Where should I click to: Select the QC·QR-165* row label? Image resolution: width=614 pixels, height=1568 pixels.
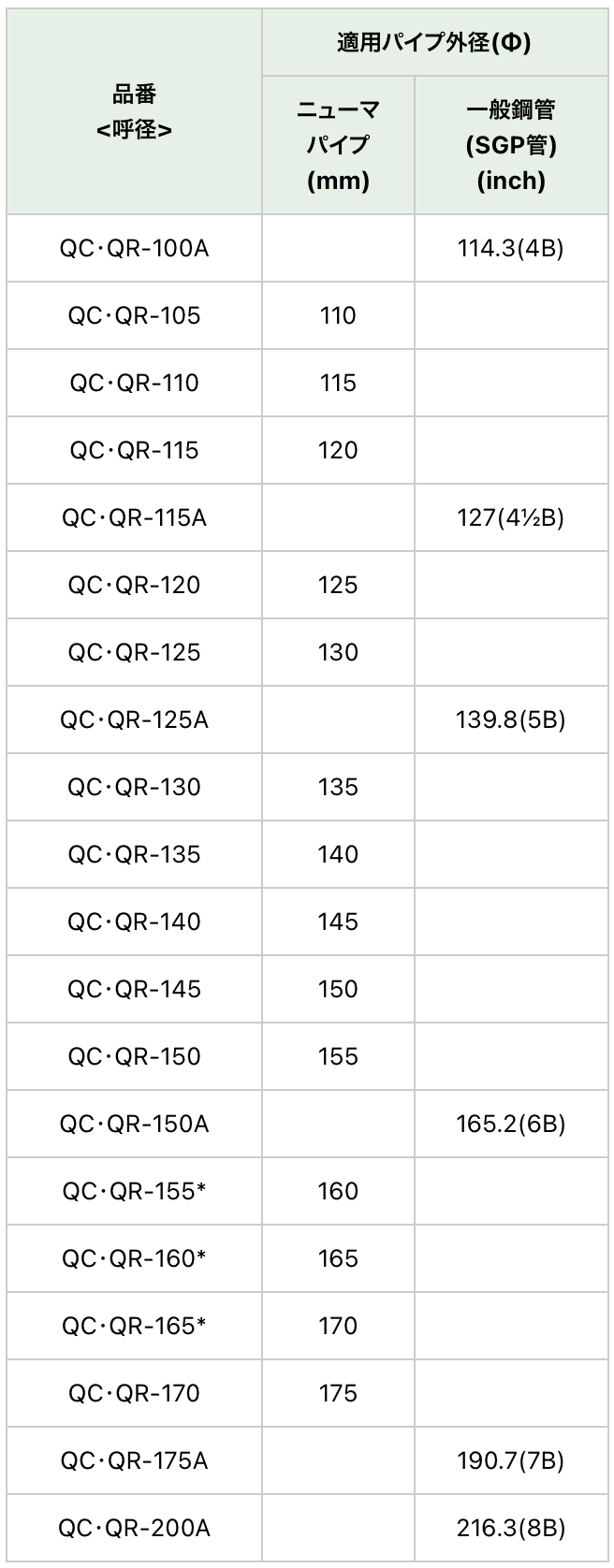134,1327
